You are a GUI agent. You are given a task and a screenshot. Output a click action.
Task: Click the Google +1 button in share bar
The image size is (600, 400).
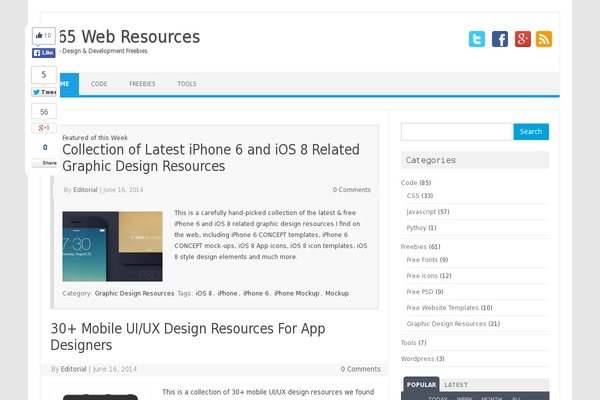pos(44,128)
